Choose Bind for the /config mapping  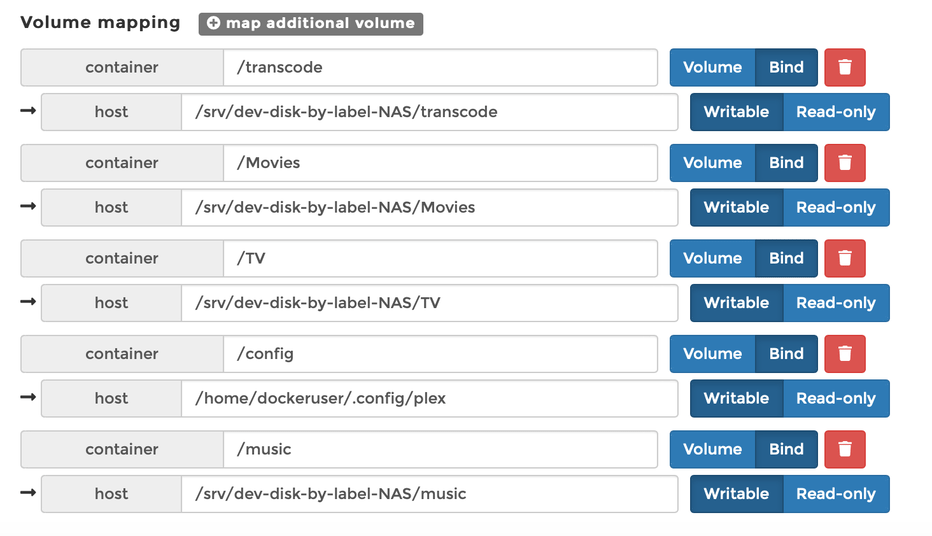(x=786, y=354)
